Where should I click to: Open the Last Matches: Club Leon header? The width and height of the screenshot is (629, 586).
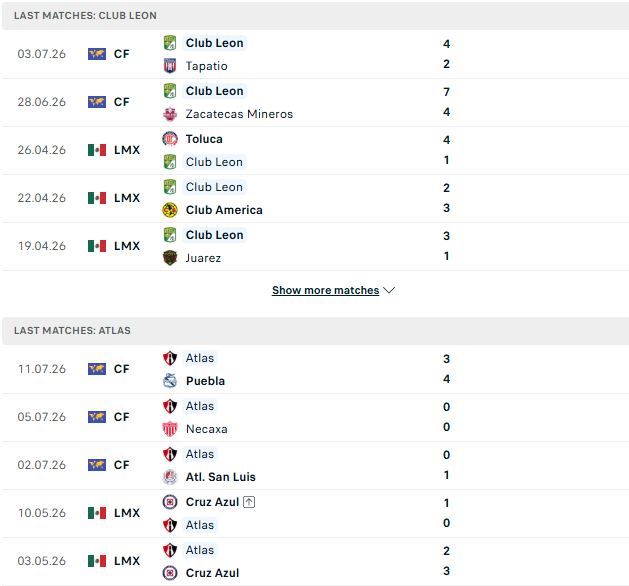[x=315, y=16]
